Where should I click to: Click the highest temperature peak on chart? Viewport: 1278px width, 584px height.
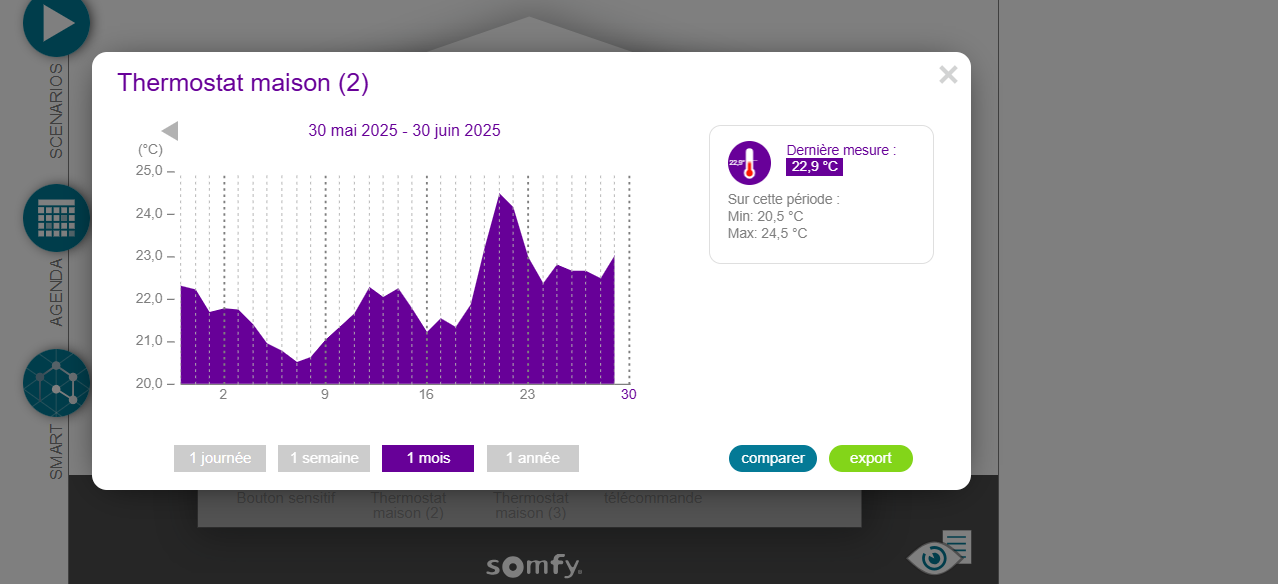[500, 195]
